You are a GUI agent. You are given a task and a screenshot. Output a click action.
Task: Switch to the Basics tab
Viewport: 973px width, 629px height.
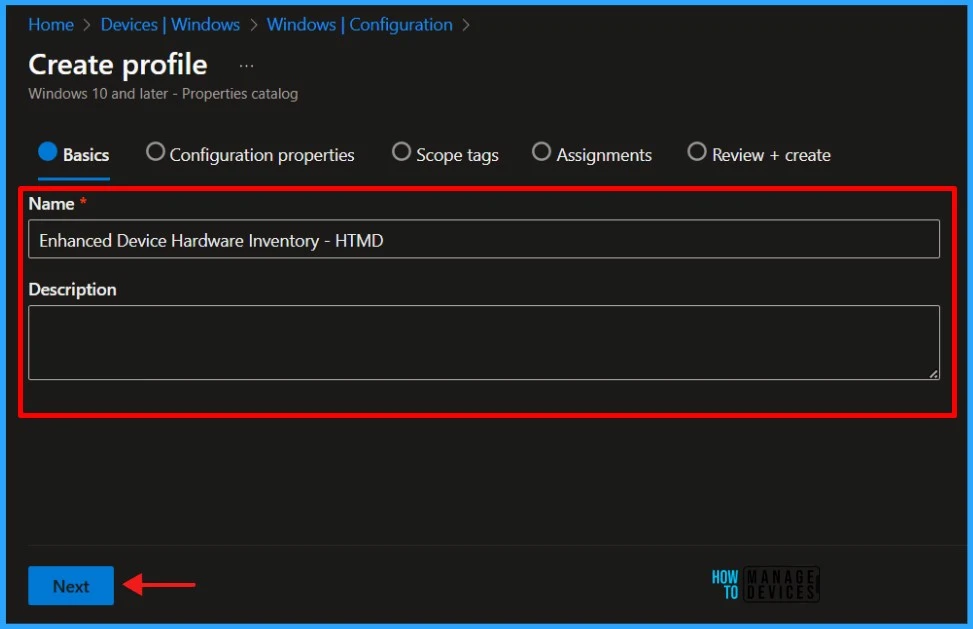pyautogui.click(x=74, y=154)
